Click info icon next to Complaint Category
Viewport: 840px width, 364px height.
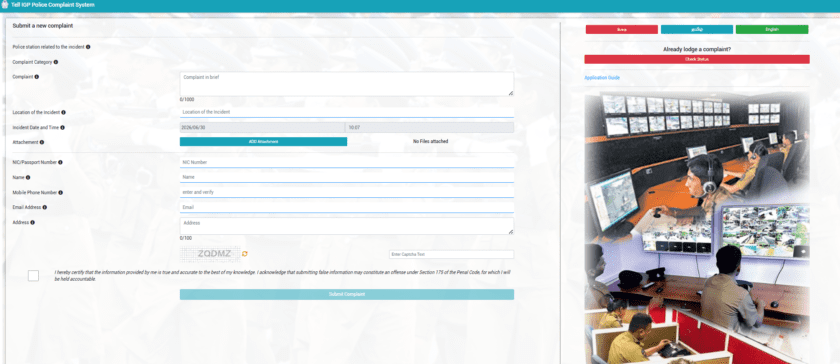(x=56, y=62)
